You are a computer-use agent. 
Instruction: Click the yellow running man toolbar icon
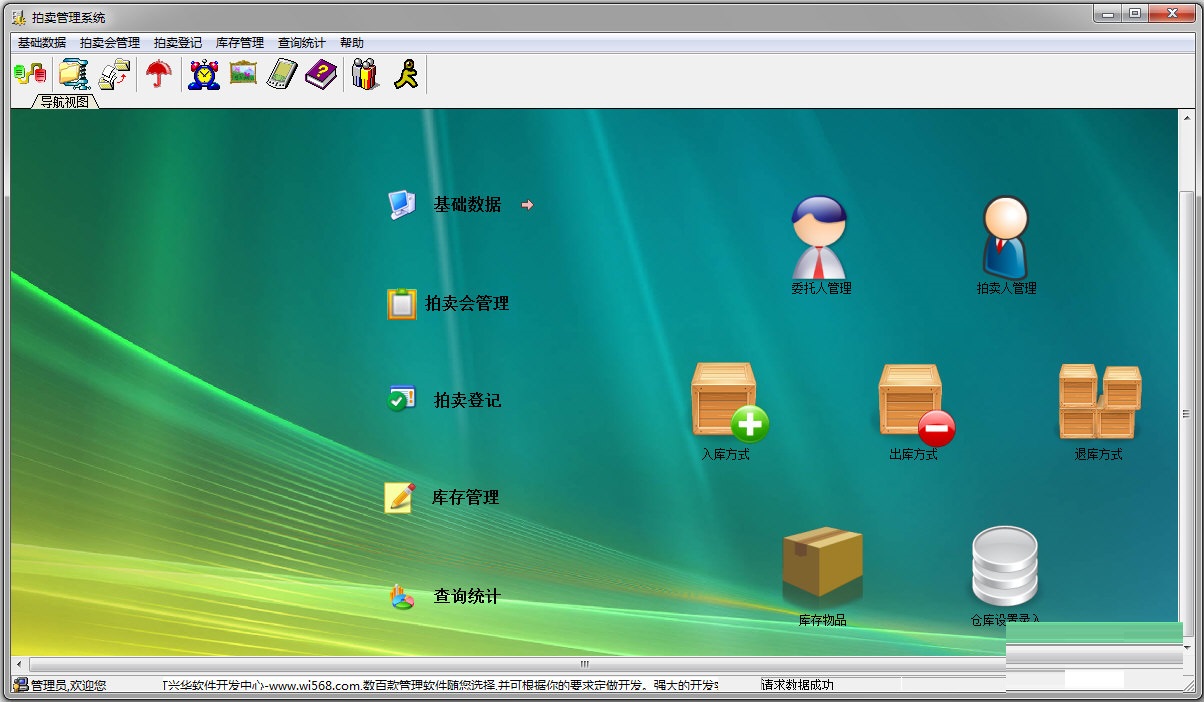(405, 74)
